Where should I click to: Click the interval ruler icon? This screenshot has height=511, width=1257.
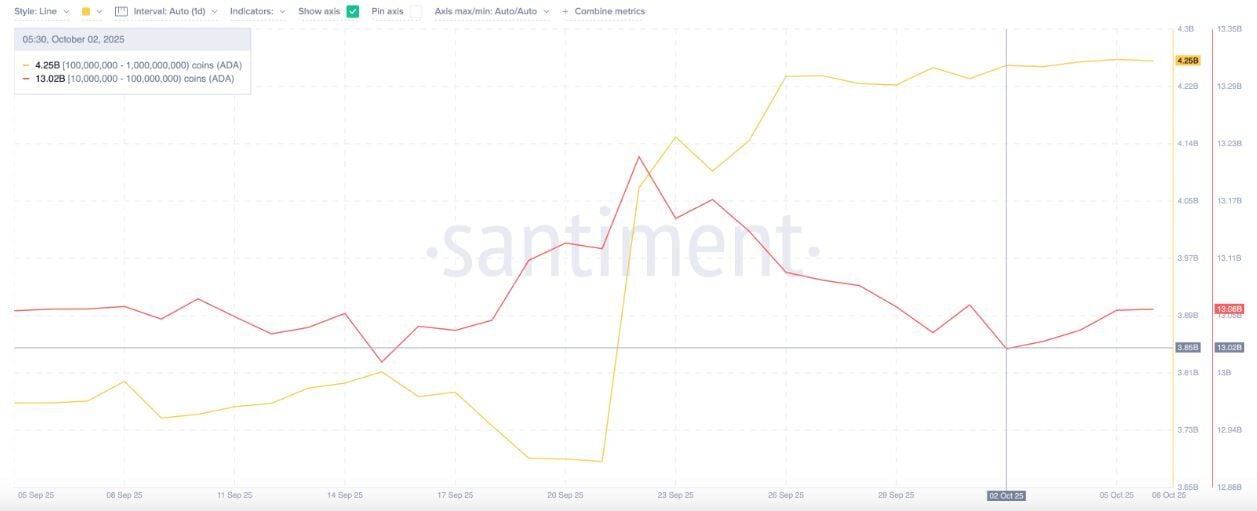pos(121,11)
